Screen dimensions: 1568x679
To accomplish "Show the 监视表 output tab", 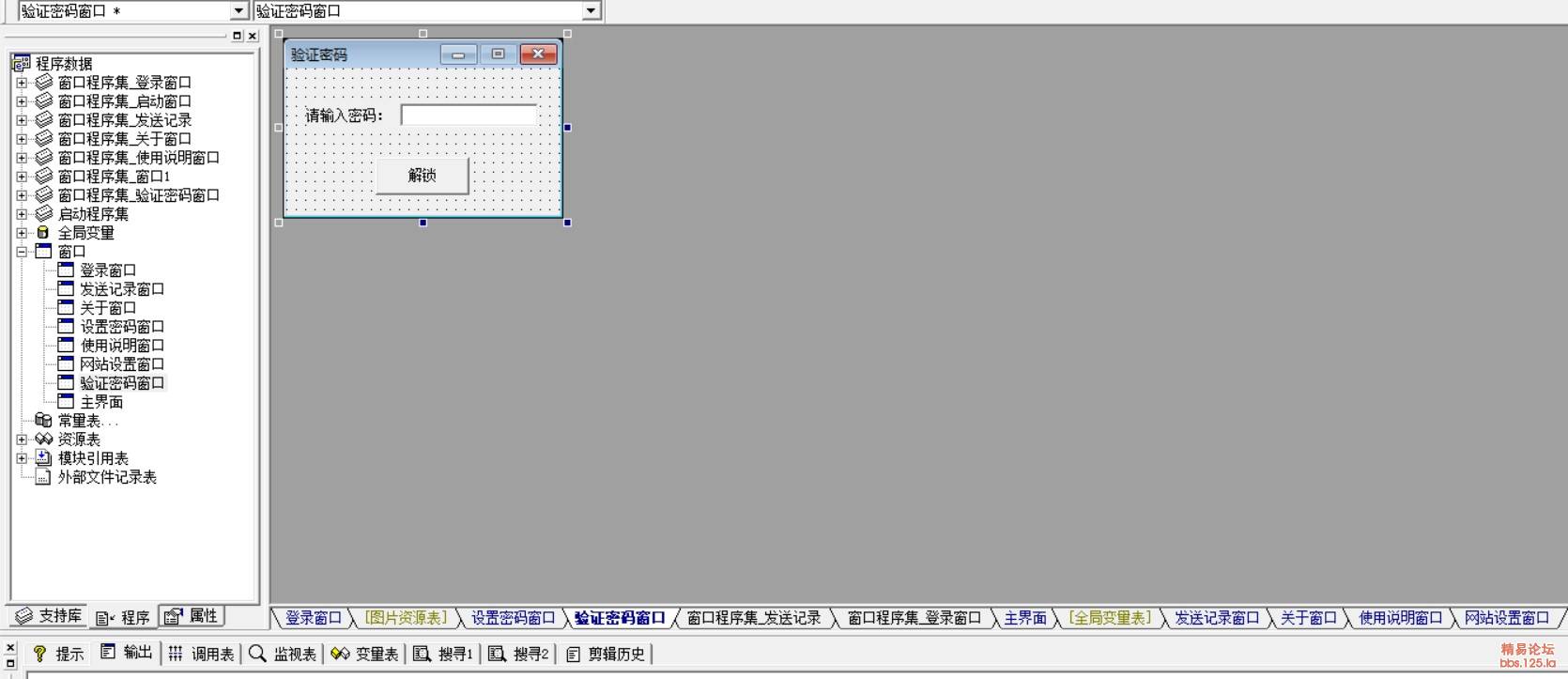I will (x=283, y=654).
